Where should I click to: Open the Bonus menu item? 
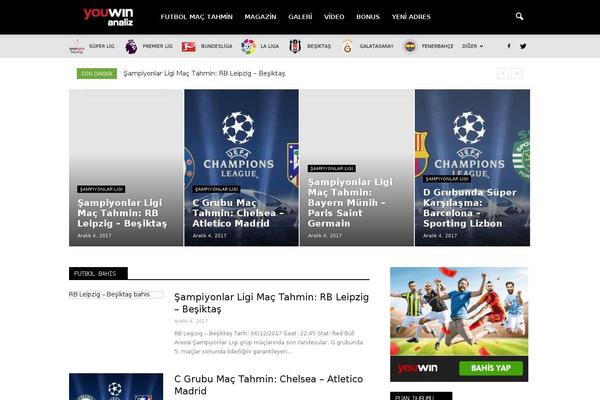pyautogui.click(x=368, y=17)
